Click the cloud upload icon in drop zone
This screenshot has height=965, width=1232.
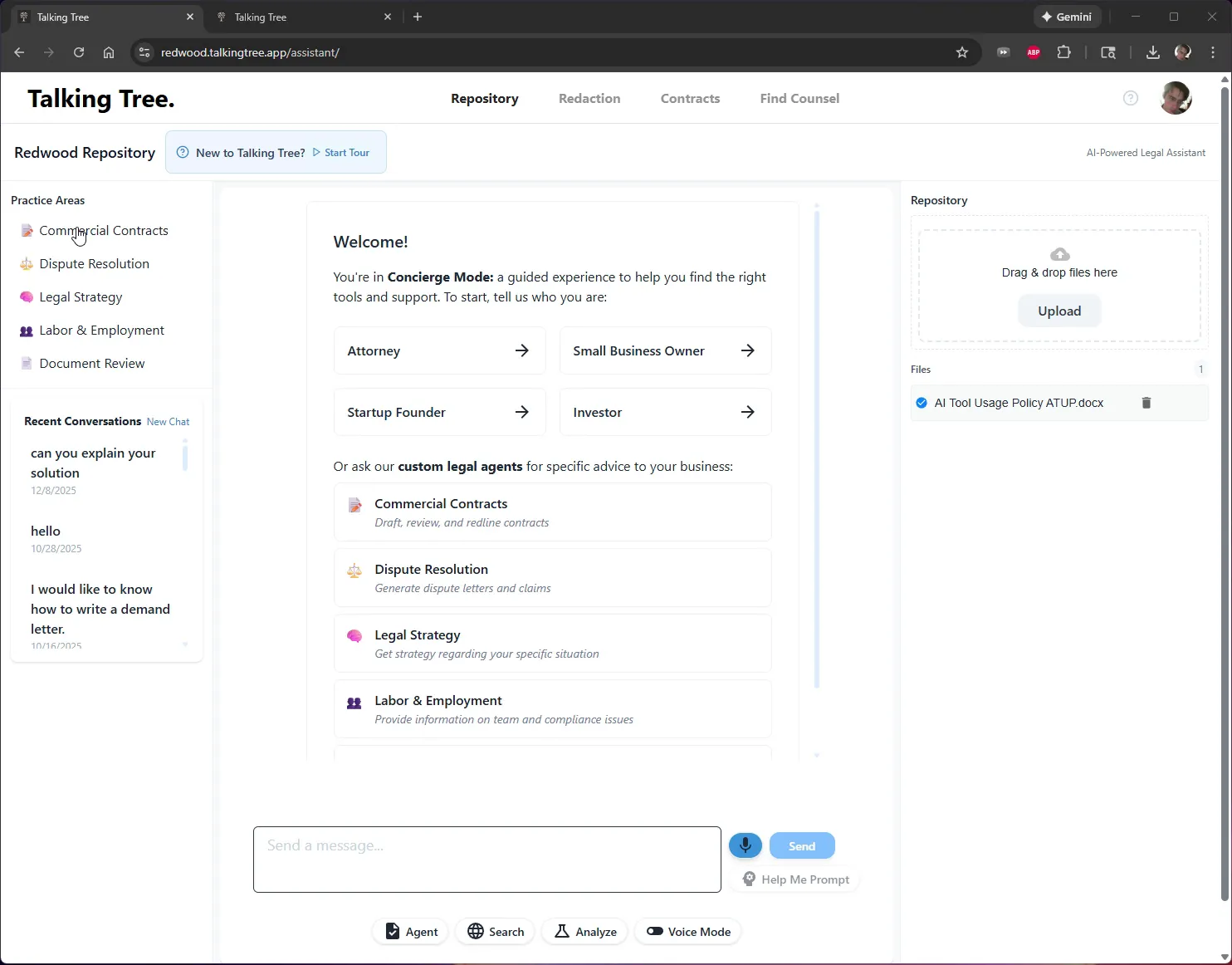pos(1059,254)
